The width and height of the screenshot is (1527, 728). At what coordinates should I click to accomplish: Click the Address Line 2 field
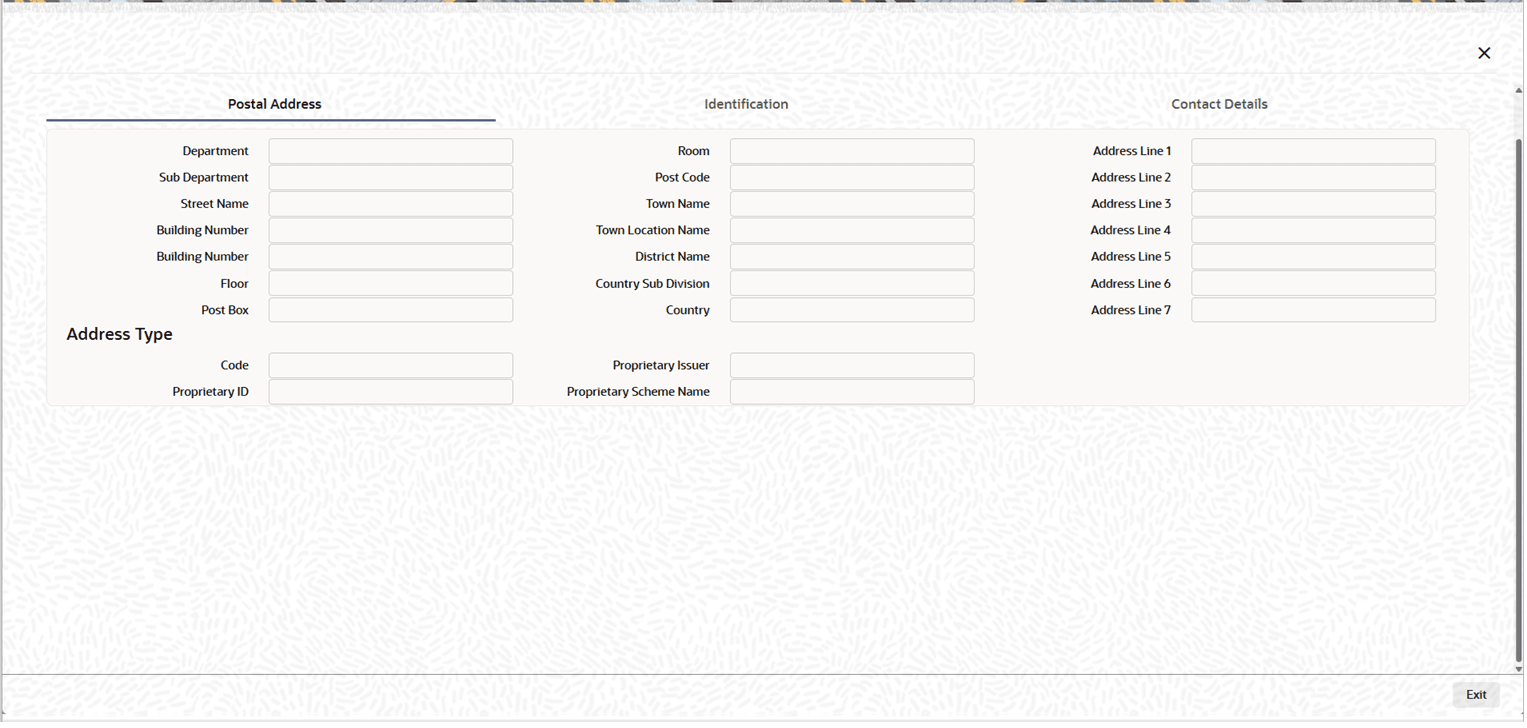pos(1313,177)
